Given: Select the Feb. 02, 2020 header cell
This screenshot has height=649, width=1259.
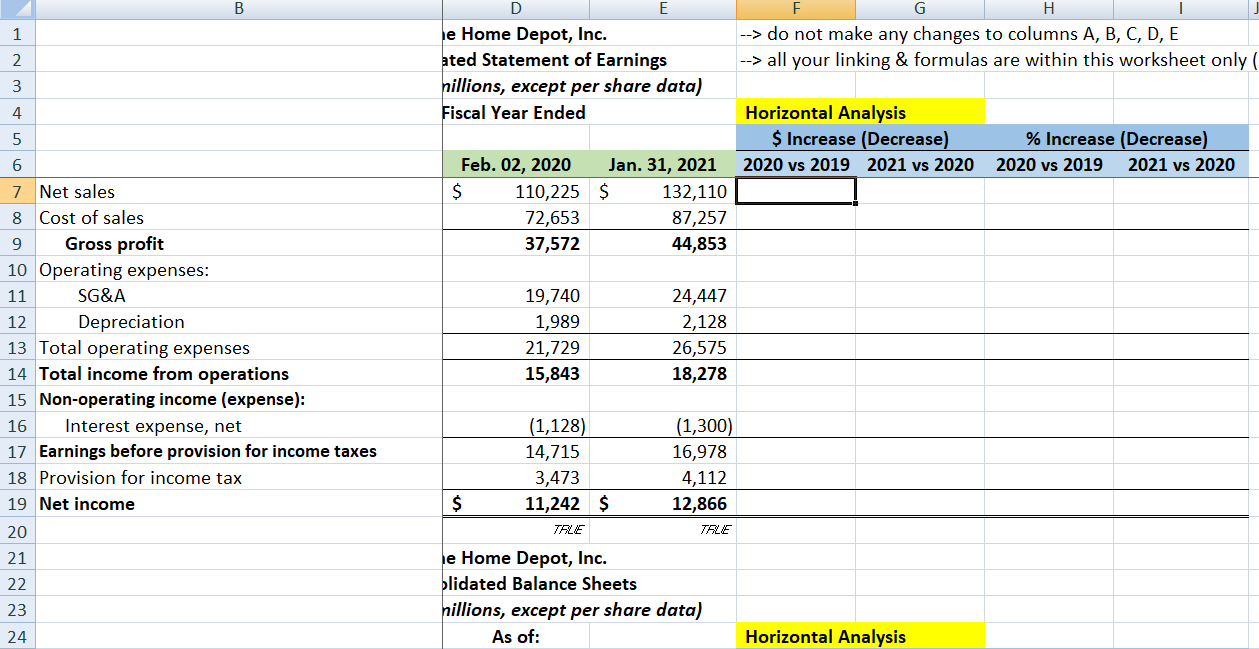Looking at the screenshot, I should coord(515,165).
